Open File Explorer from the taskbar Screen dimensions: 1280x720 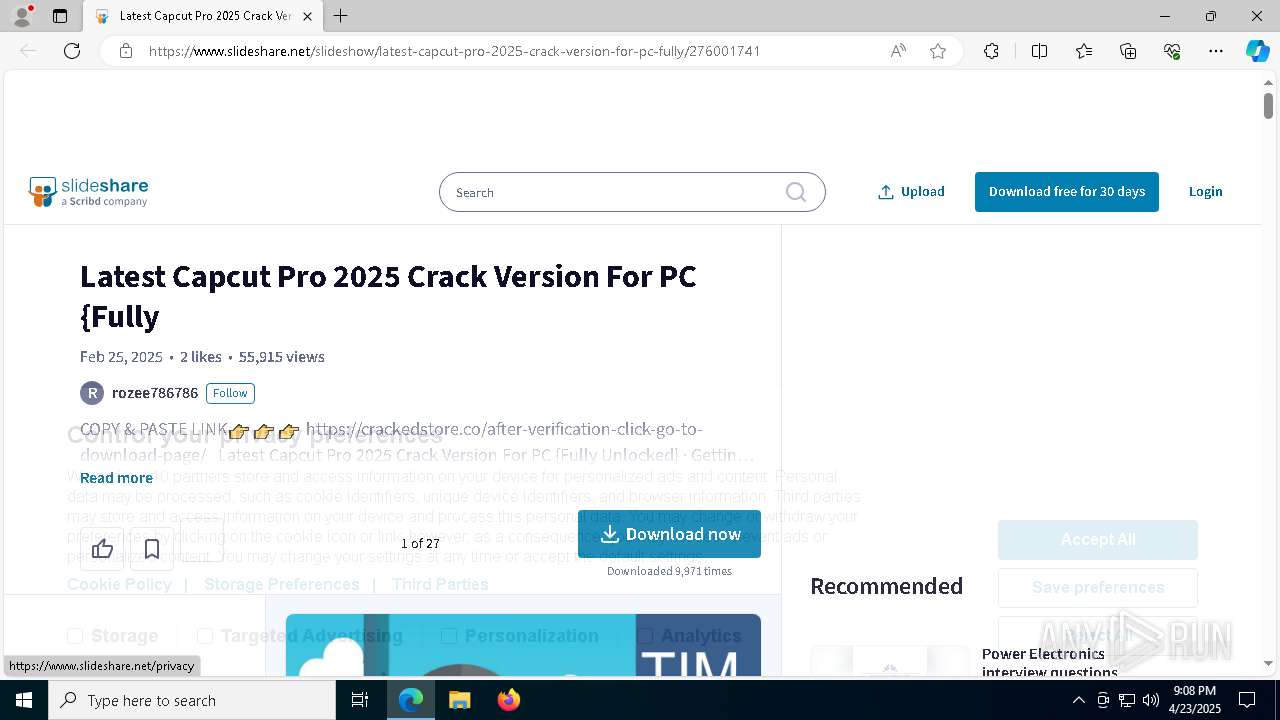pyautogui.click(x=459, y=700)
